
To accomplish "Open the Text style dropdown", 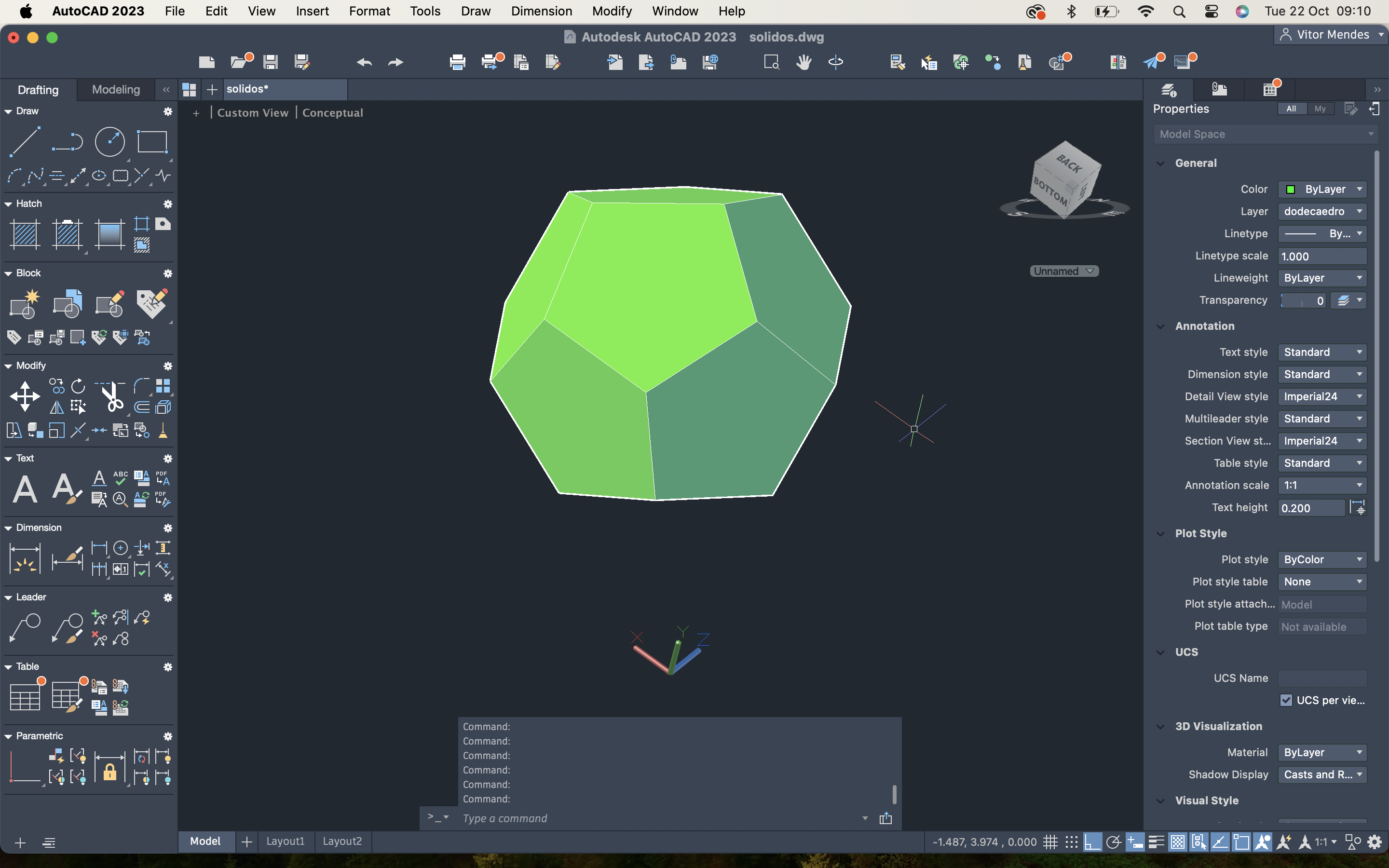I will pos(1322,352).
